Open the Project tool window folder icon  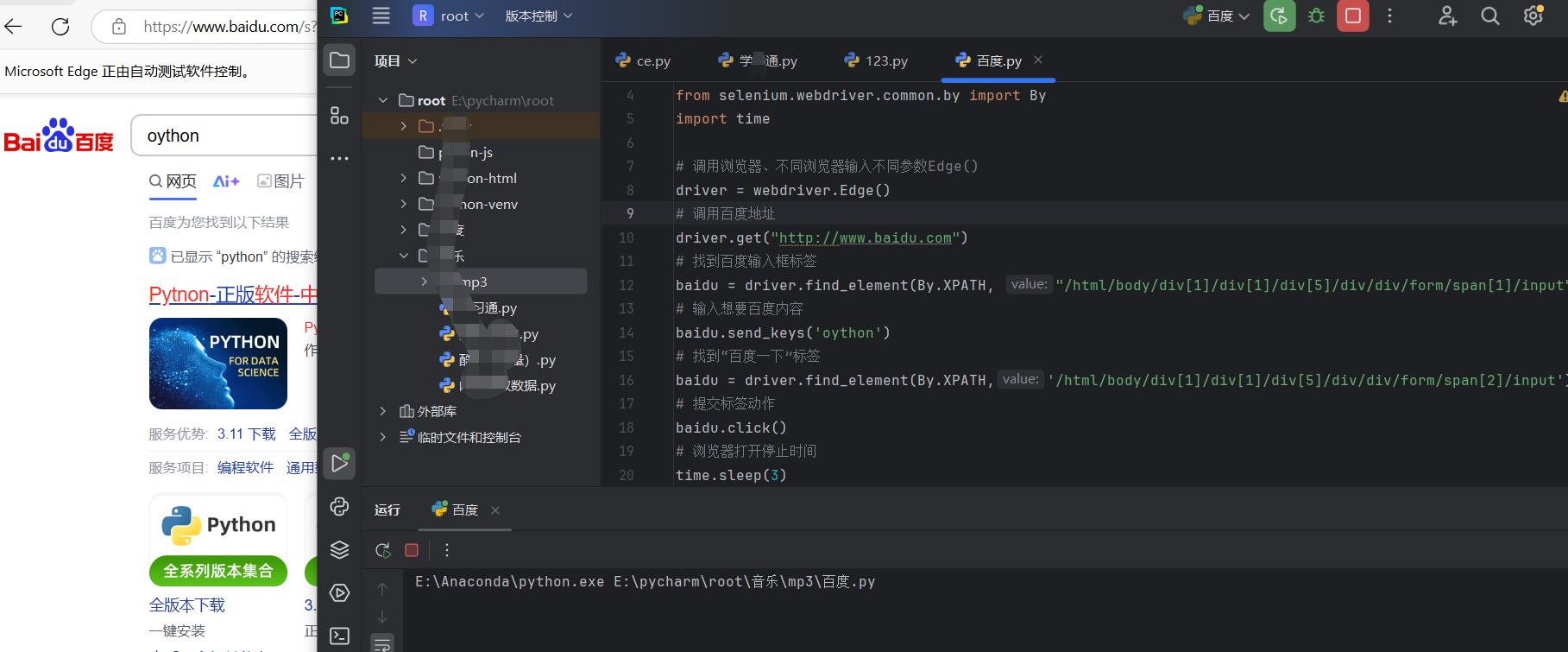click(339, 60)
